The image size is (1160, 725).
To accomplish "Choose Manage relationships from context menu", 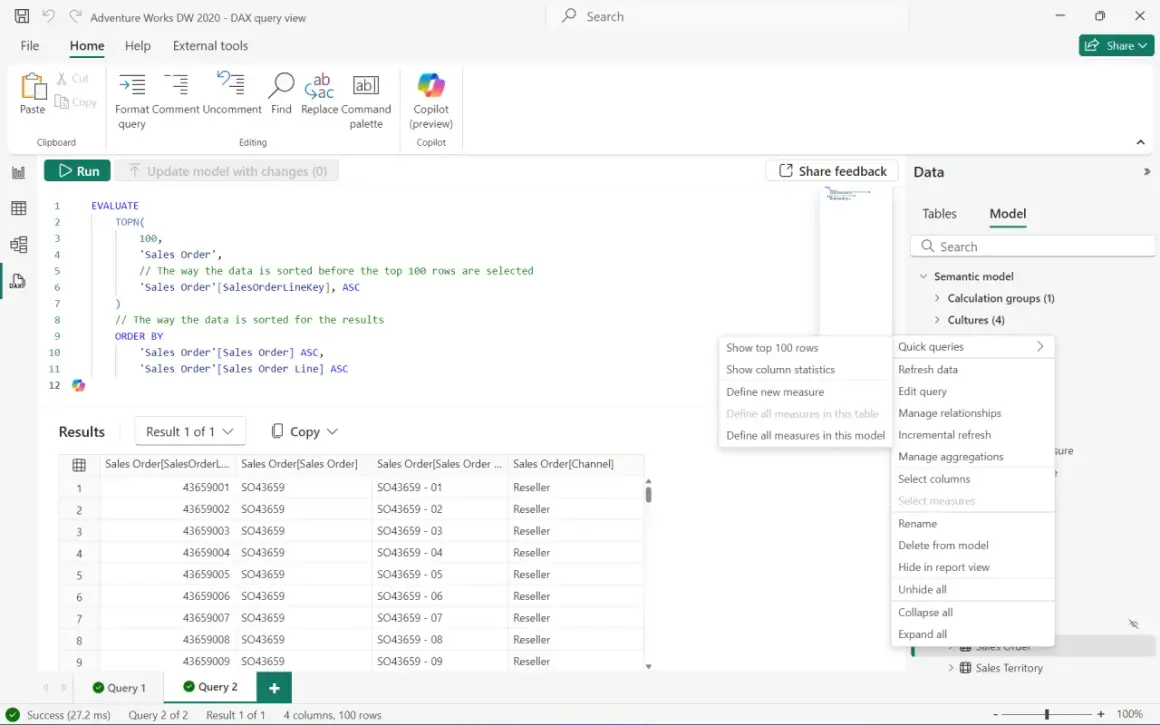I will [x=973, y=413].
